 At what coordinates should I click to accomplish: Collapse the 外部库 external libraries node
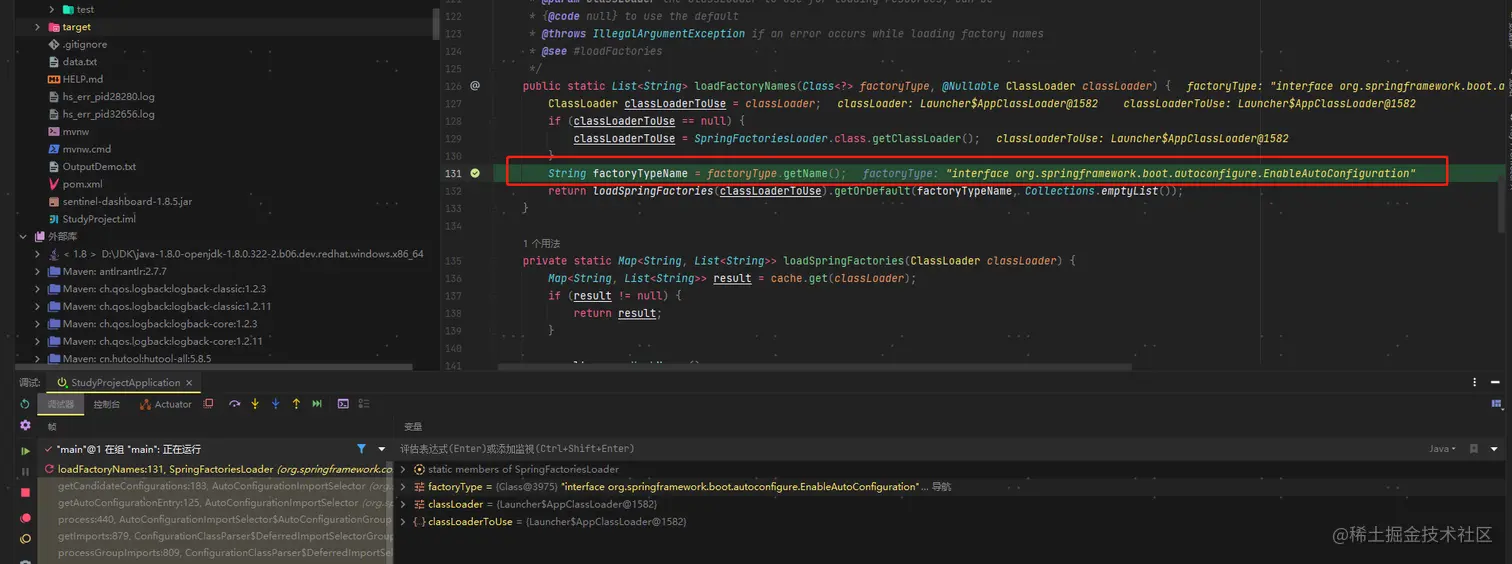click(24, 237)
